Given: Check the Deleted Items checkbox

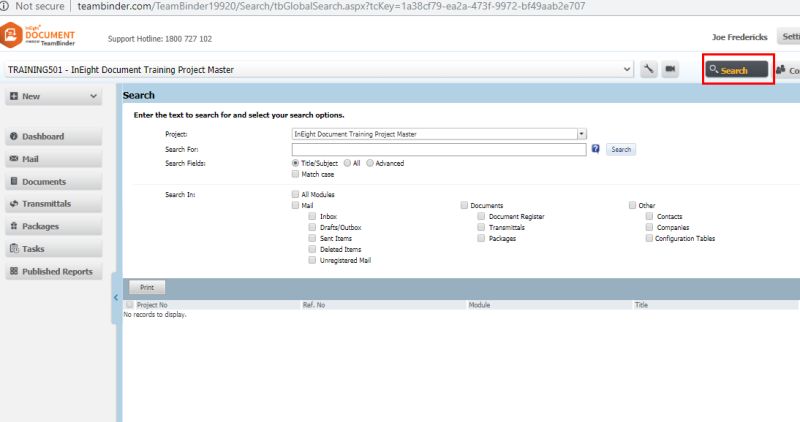Looking at the screenshot, I should coord(312,249).
